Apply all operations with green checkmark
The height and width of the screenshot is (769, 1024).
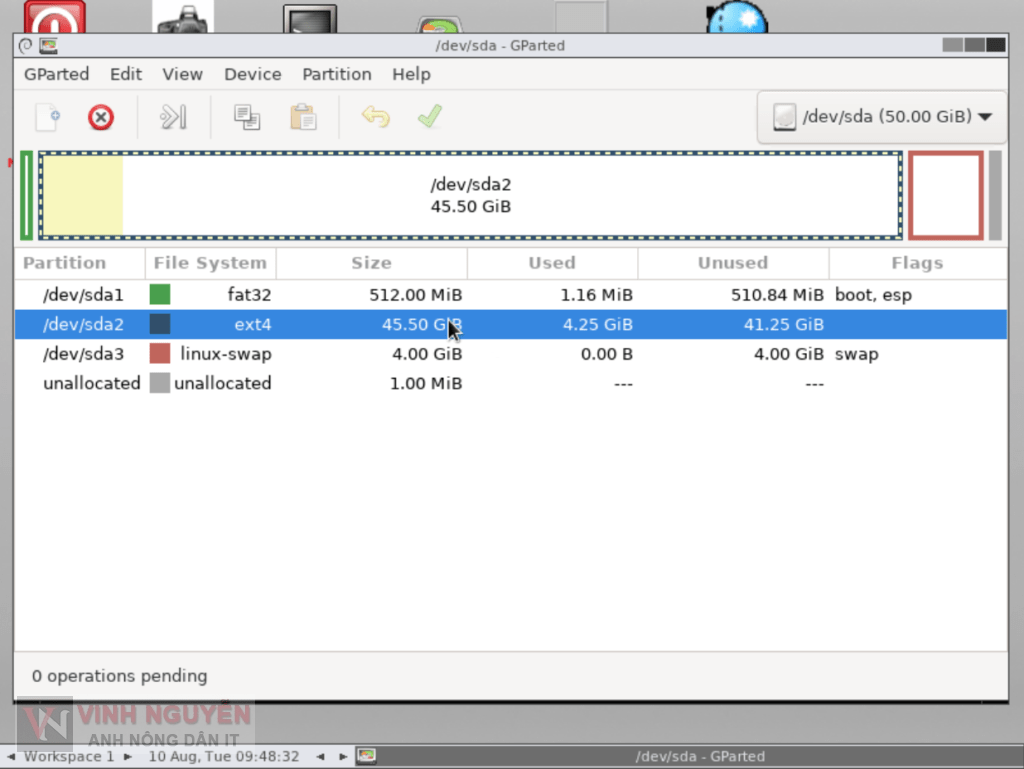(x=429, y=117)
